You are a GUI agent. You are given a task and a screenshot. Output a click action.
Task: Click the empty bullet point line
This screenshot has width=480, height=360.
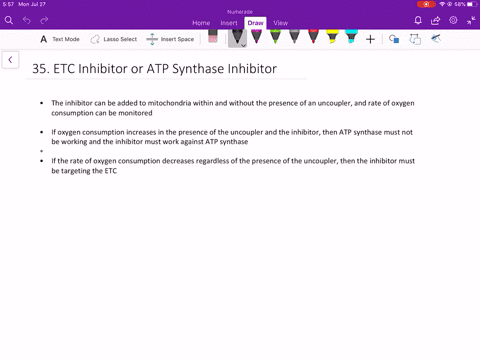[42, 151]
